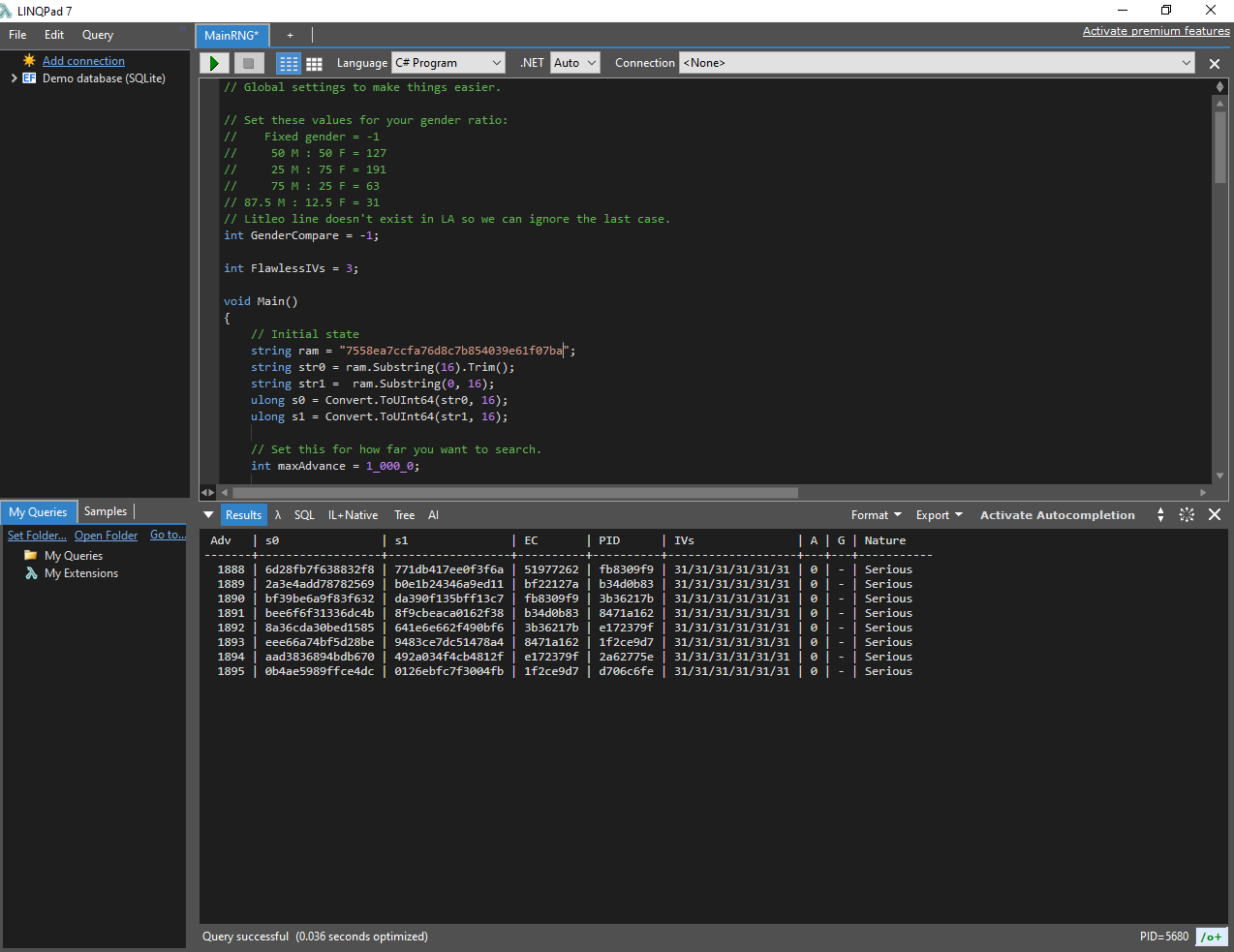The image size is (1234, 952).
Task: Click the results panel undock icon
Action: pos(1187,515)
